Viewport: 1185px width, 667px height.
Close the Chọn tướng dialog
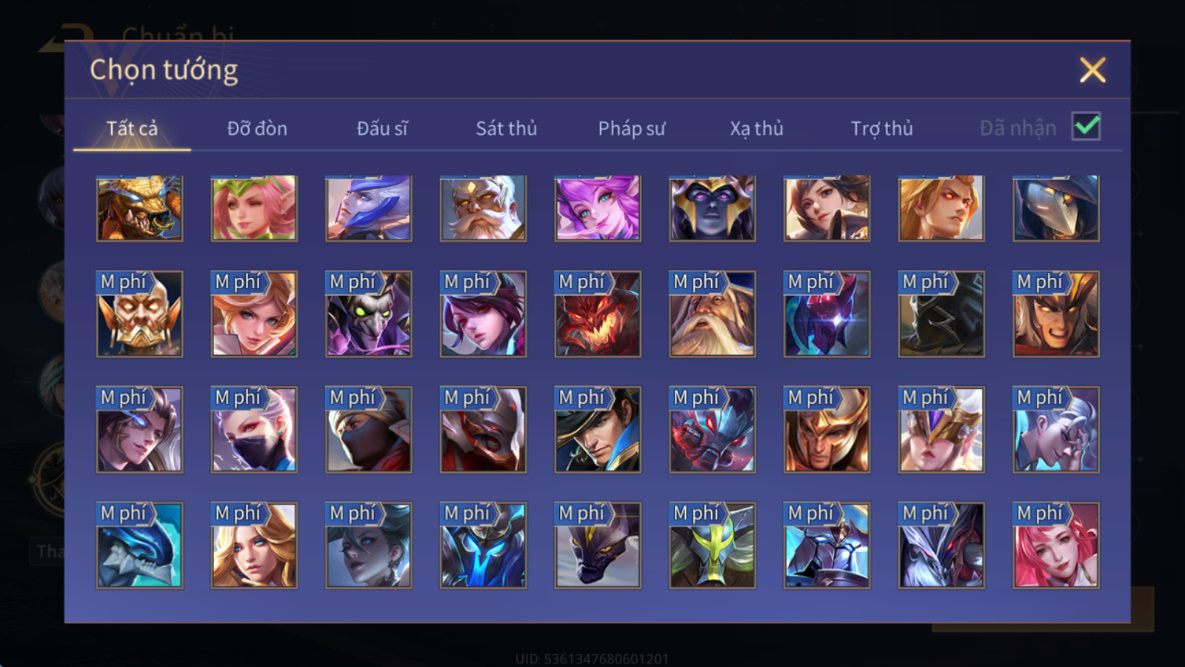coord(1093,70)
